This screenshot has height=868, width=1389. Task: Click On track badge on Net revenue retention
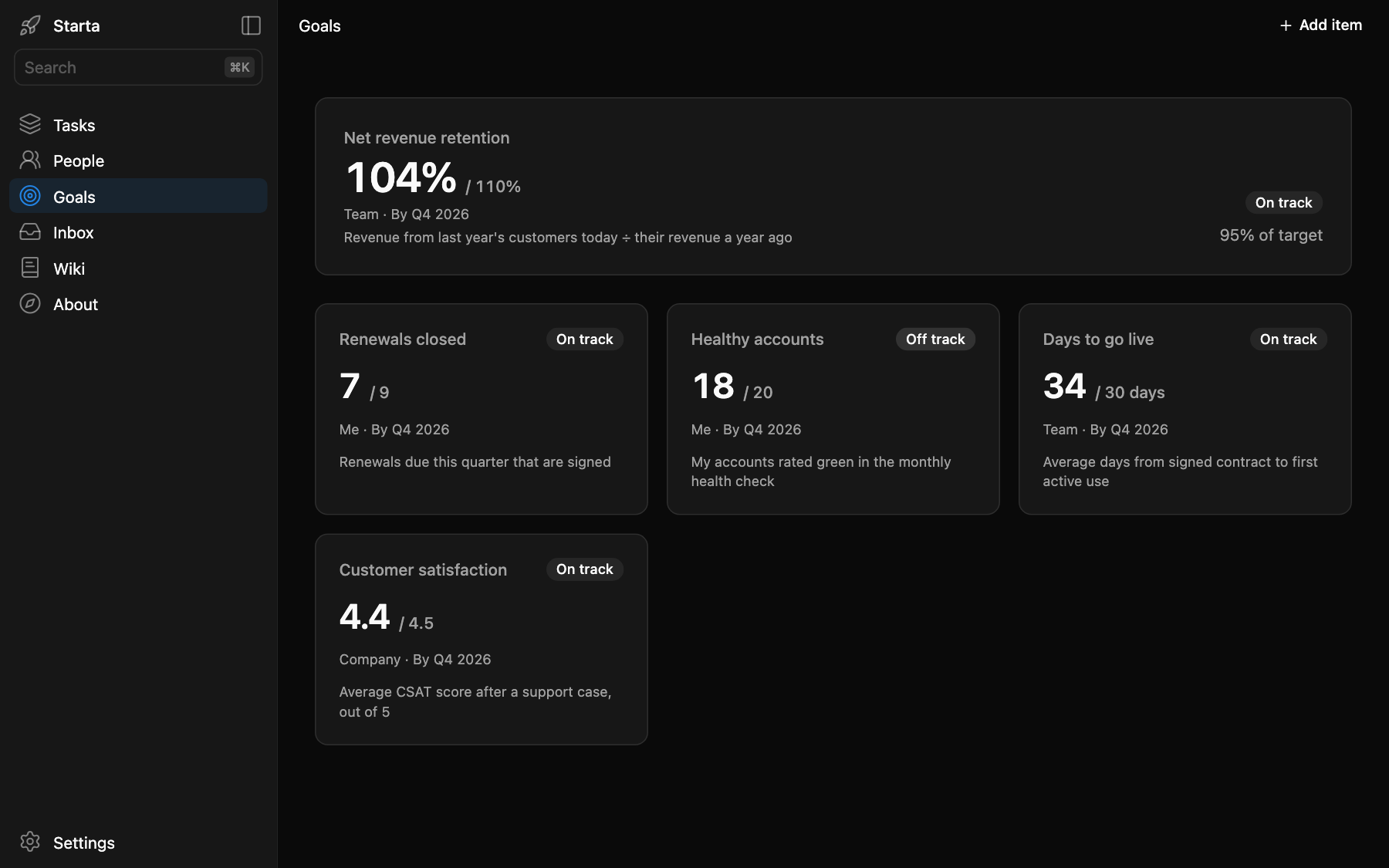coord(1283,202)
